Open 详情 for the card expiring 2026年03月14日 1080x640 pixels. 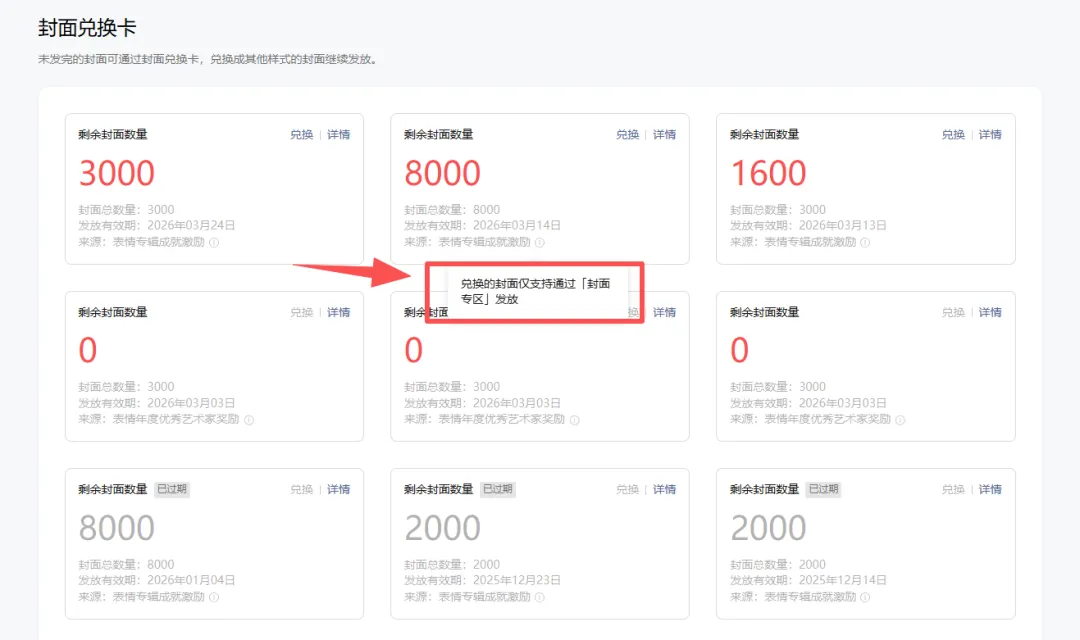[664, 134]
